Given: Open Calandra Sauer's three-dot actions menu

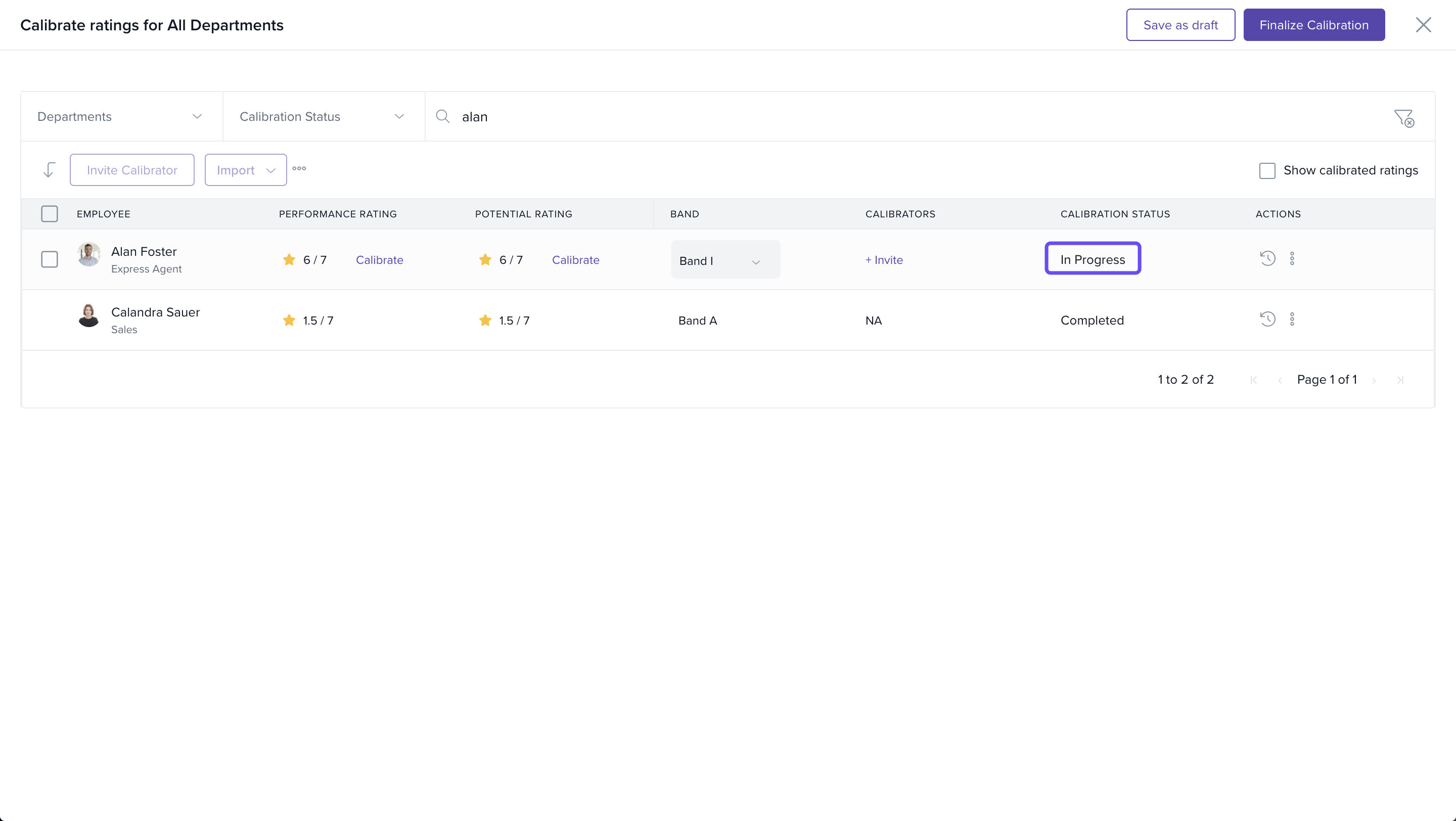Looking at the screenshot, I should click(1292, 319).
